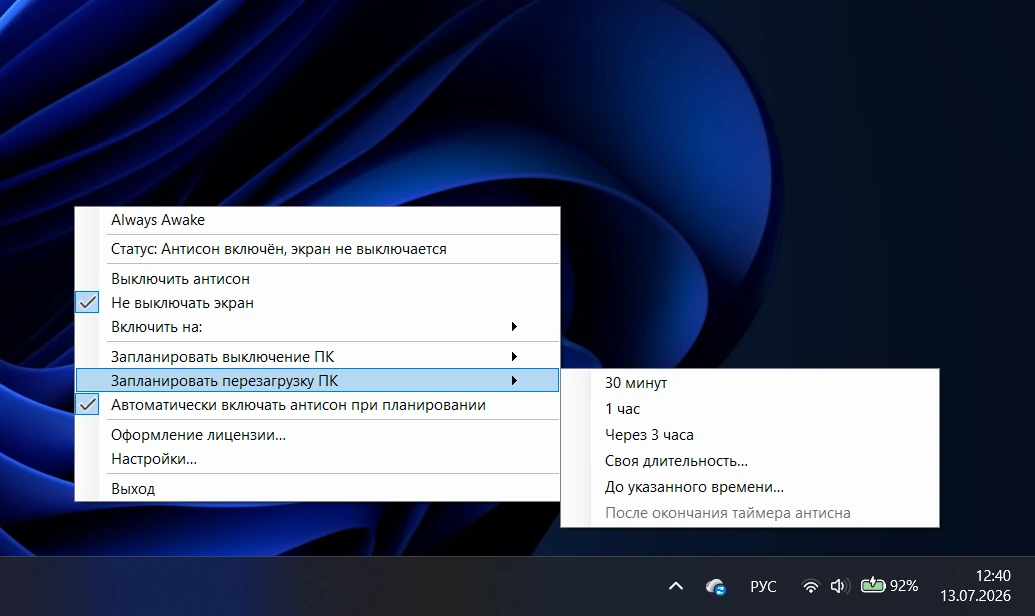Select Выключить антисон to disable anti-sleep
The height and width of the screenshot is (616, 1035).
coord(317,279)
